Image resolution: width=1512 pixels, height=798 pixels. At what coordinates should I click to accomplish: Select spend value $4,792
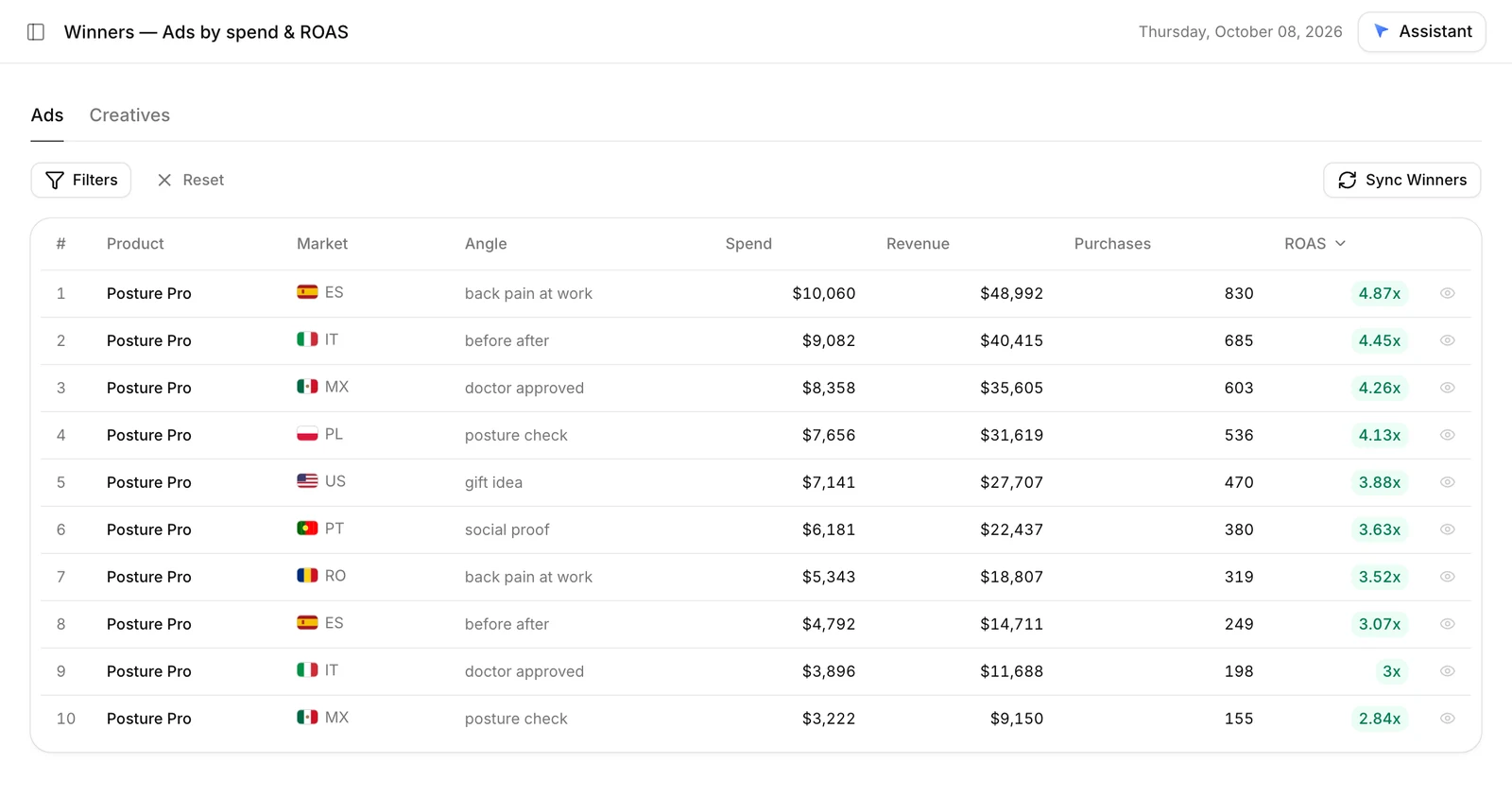(x=829, y=624)
